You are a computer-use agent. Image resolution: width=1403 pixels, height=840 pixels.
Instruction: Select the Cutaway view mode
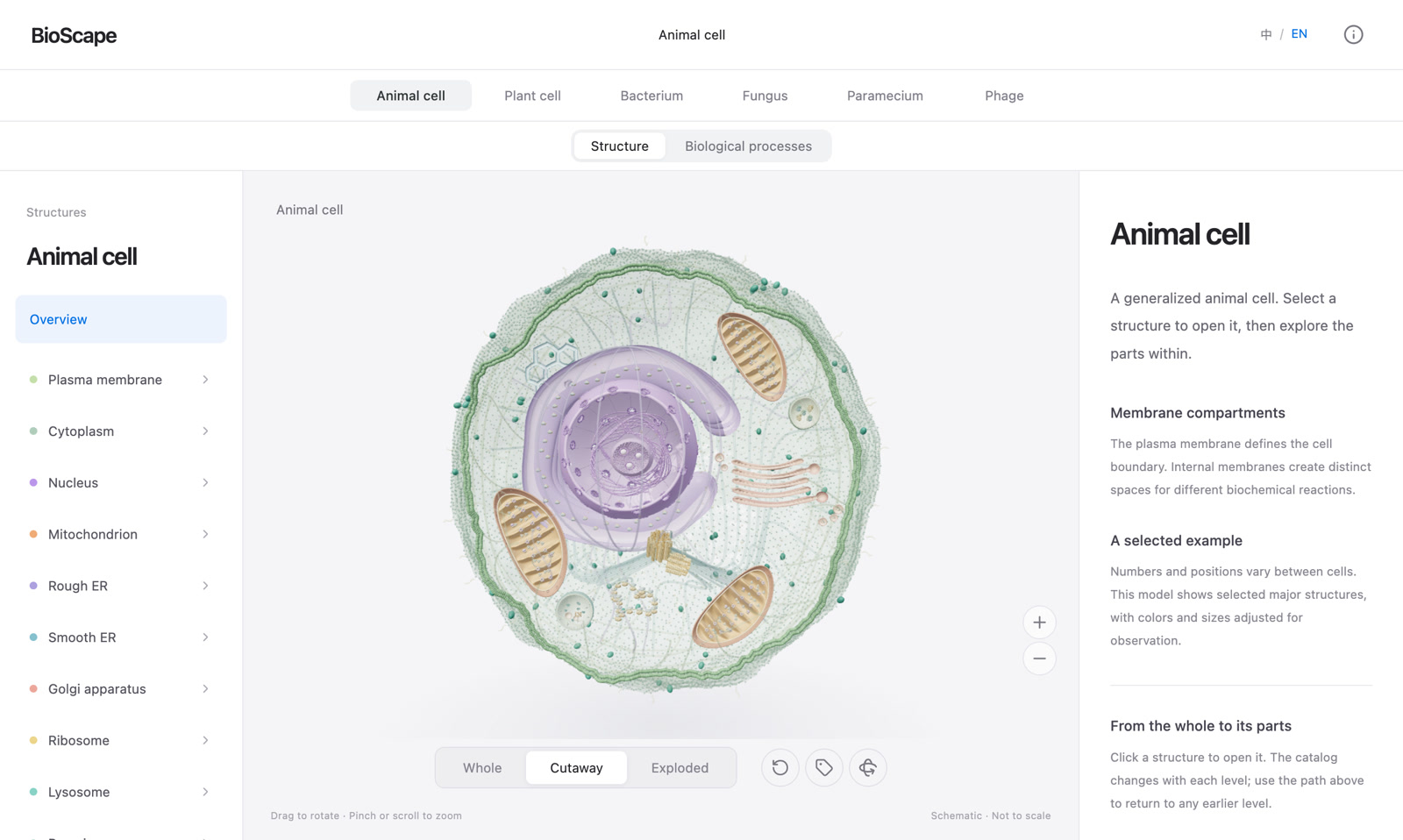click(x=576, y=768)
